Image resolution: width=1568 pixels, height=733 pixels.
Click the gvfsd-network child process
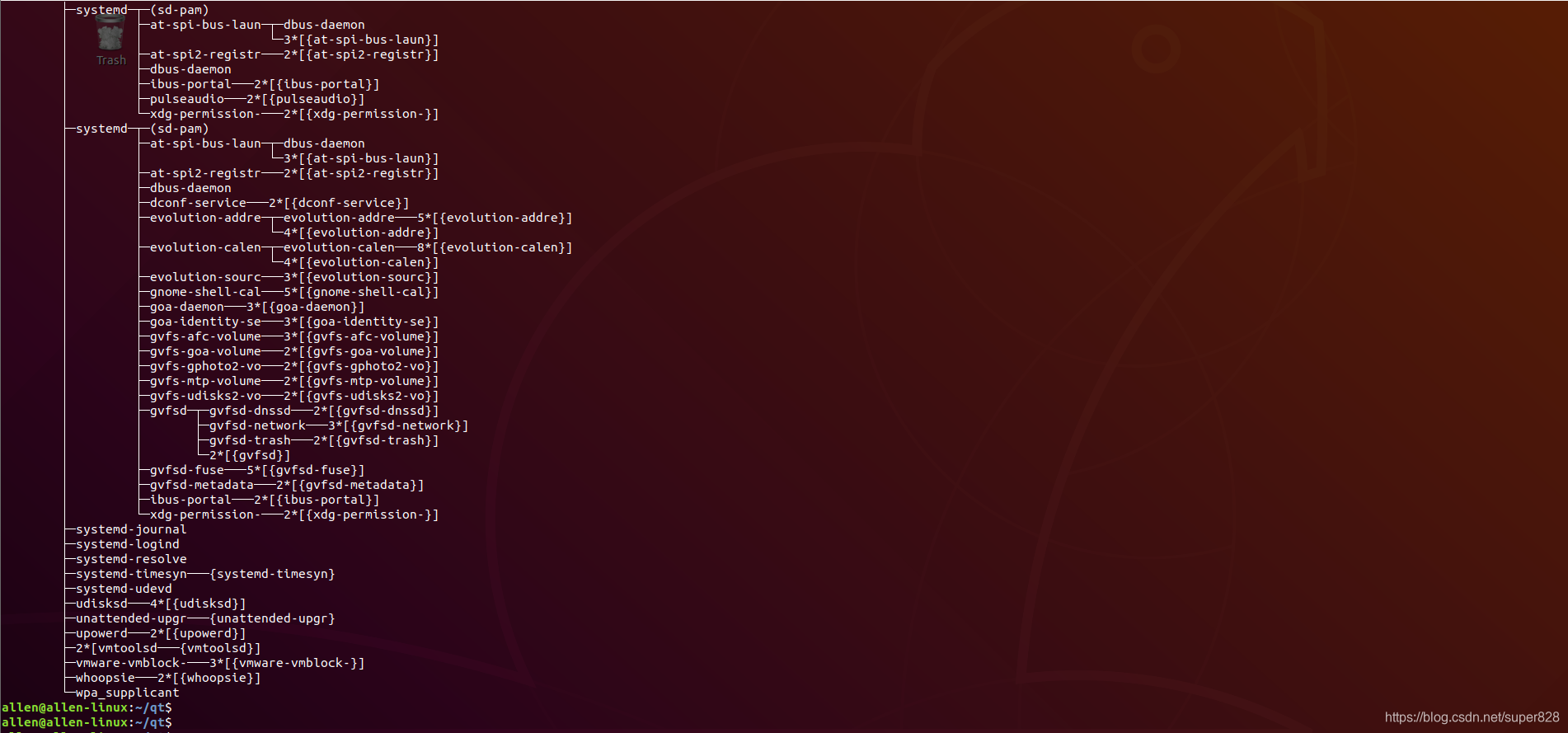[257, 425]
